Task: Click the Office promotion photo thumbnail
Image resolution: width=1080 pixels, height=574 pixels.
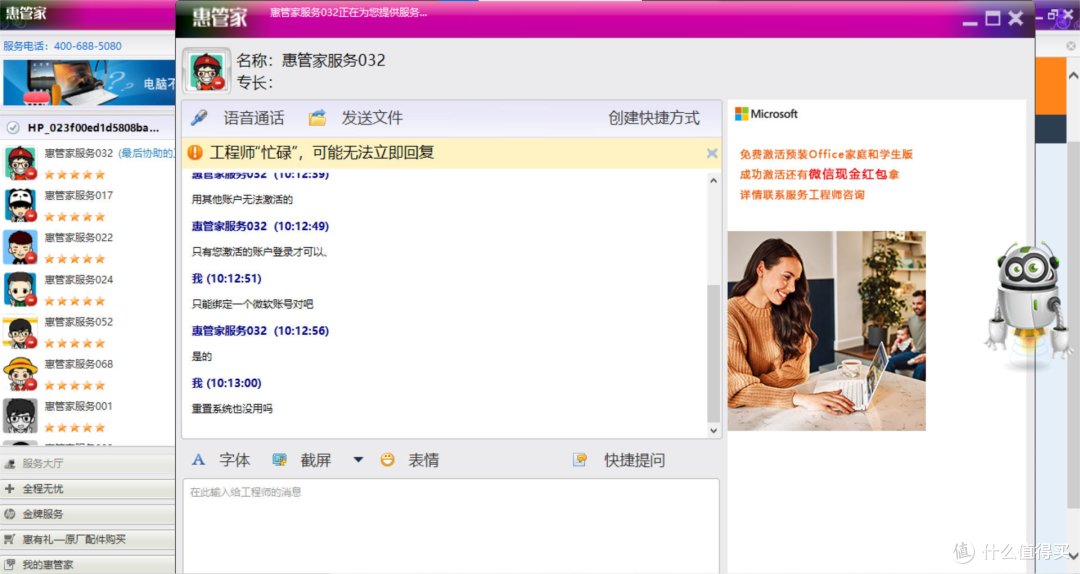Action: 827,331
